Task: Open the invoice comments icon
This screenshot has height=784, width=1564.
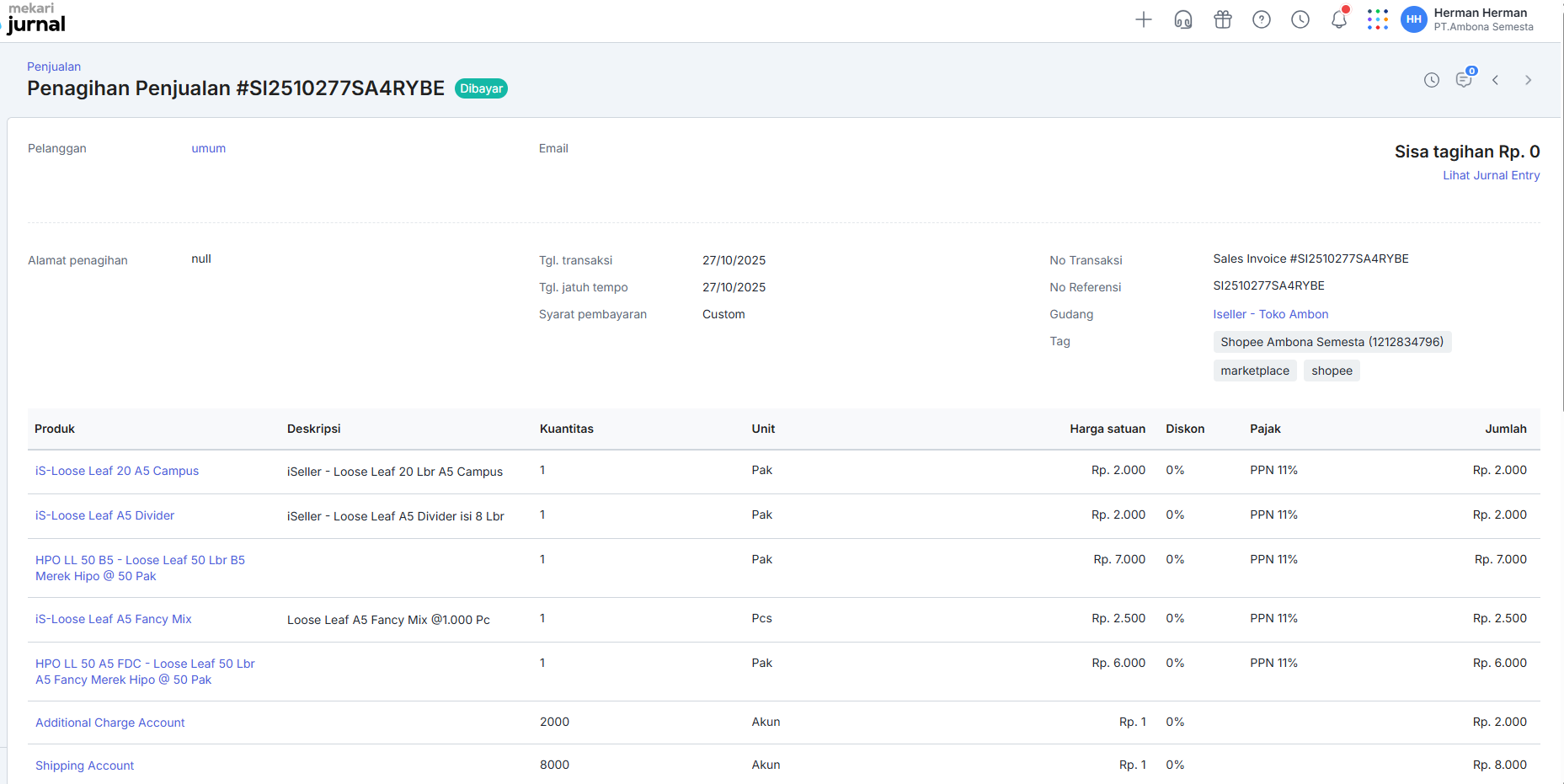Action: (x=1464, y=80)
